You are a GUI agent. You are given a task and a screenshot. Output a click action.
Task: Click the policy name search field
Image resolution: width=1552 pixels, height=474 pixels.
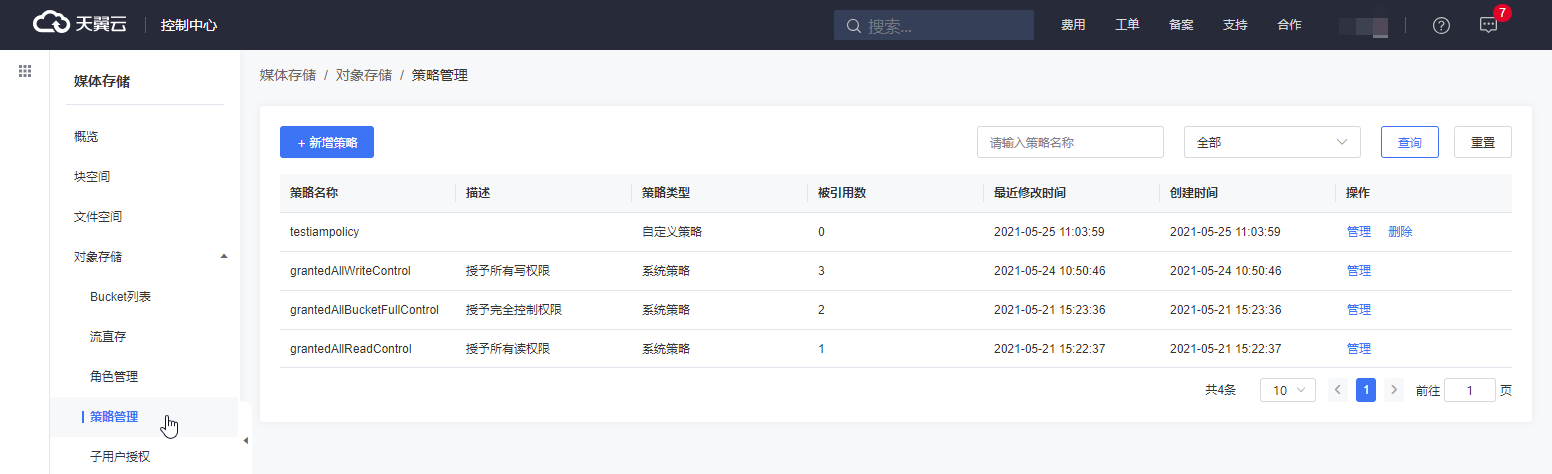point(1069,142)
